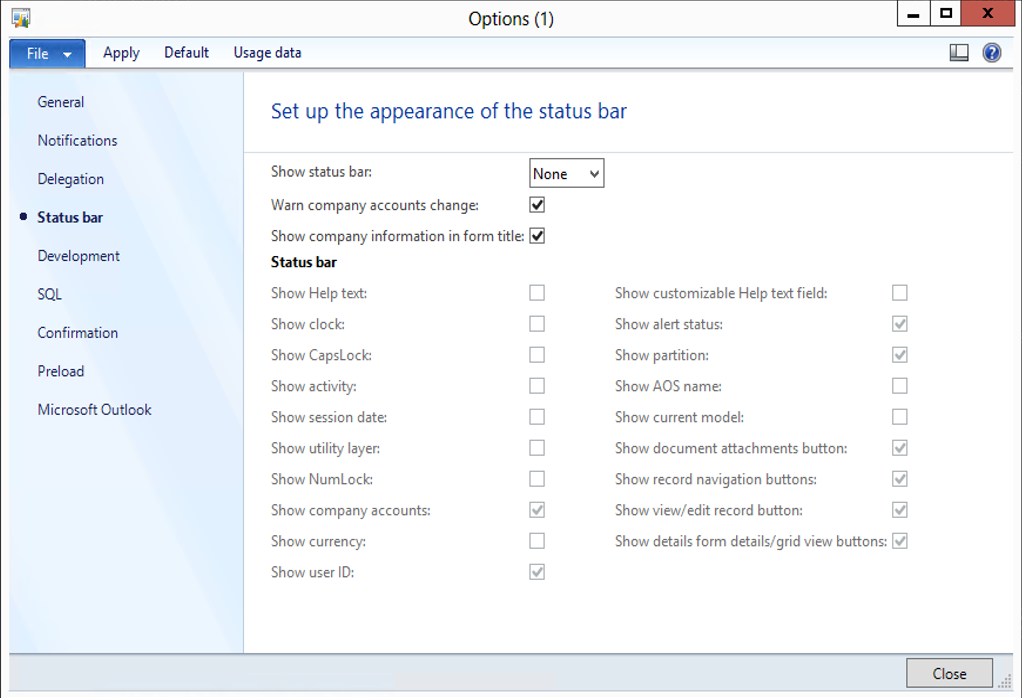Screen dimensions: 1022x698
Task: Click the Help question mark icon
Action: pos(991,53)
